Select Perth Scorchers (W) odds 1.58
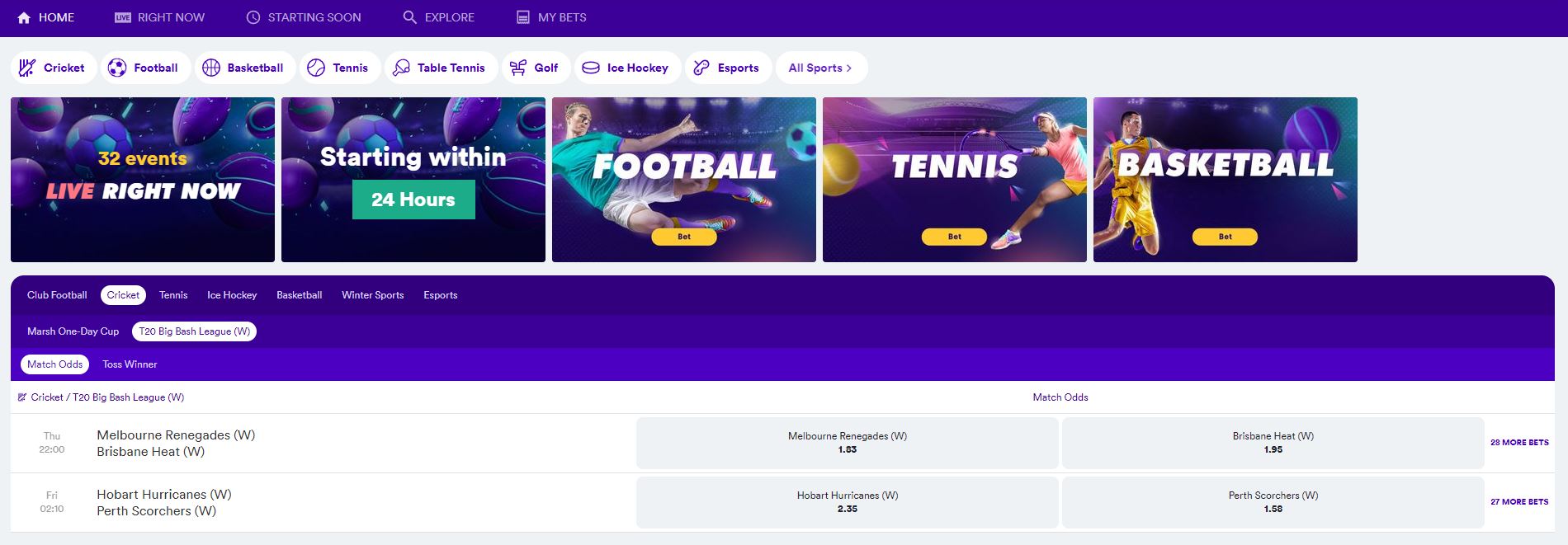The image size is (1568, 545). [1273, 502]
